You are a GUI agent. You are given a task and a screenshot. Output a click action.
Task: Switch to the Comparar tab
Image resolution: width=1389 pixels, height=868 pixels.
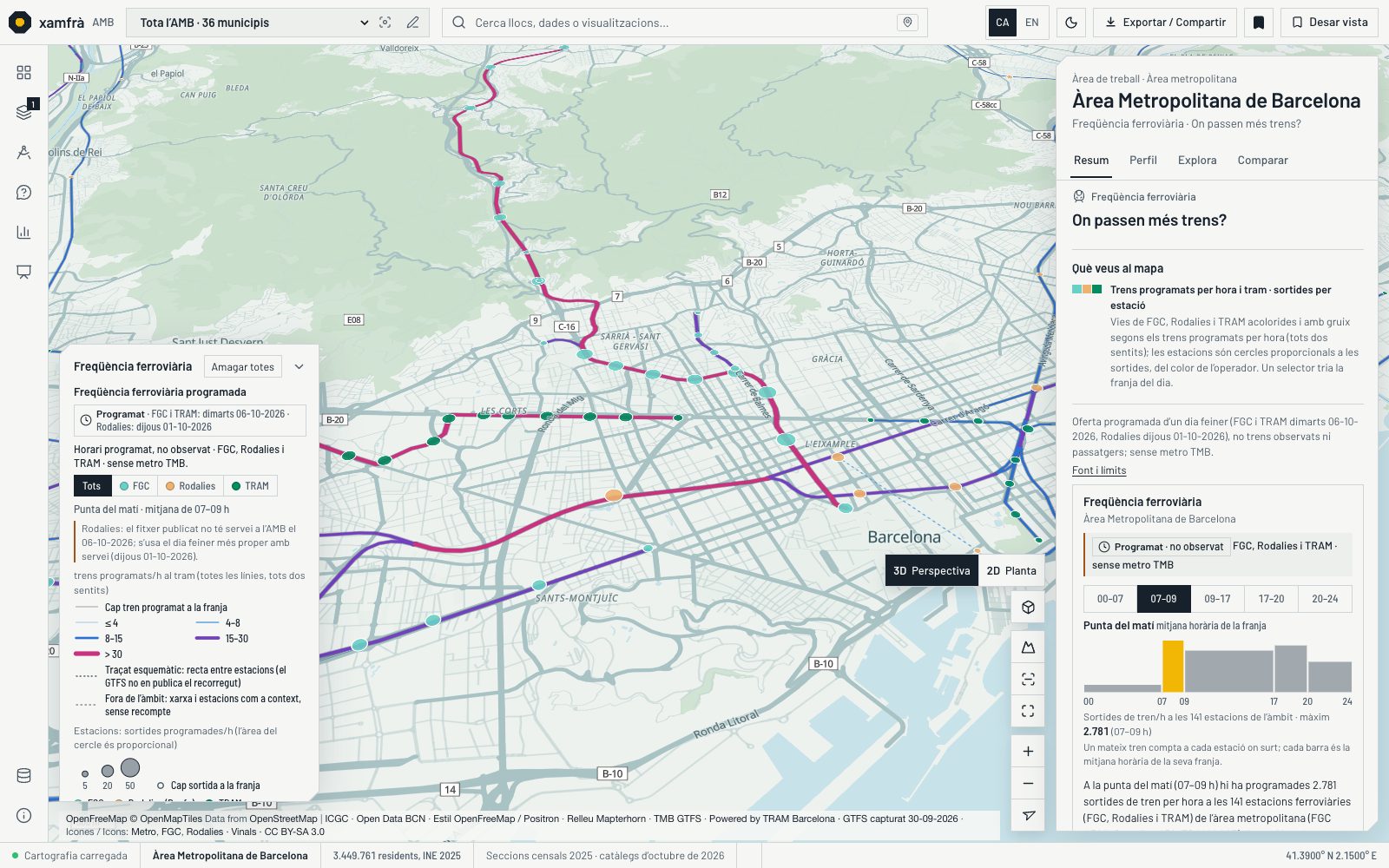(x=1262, y=161)
